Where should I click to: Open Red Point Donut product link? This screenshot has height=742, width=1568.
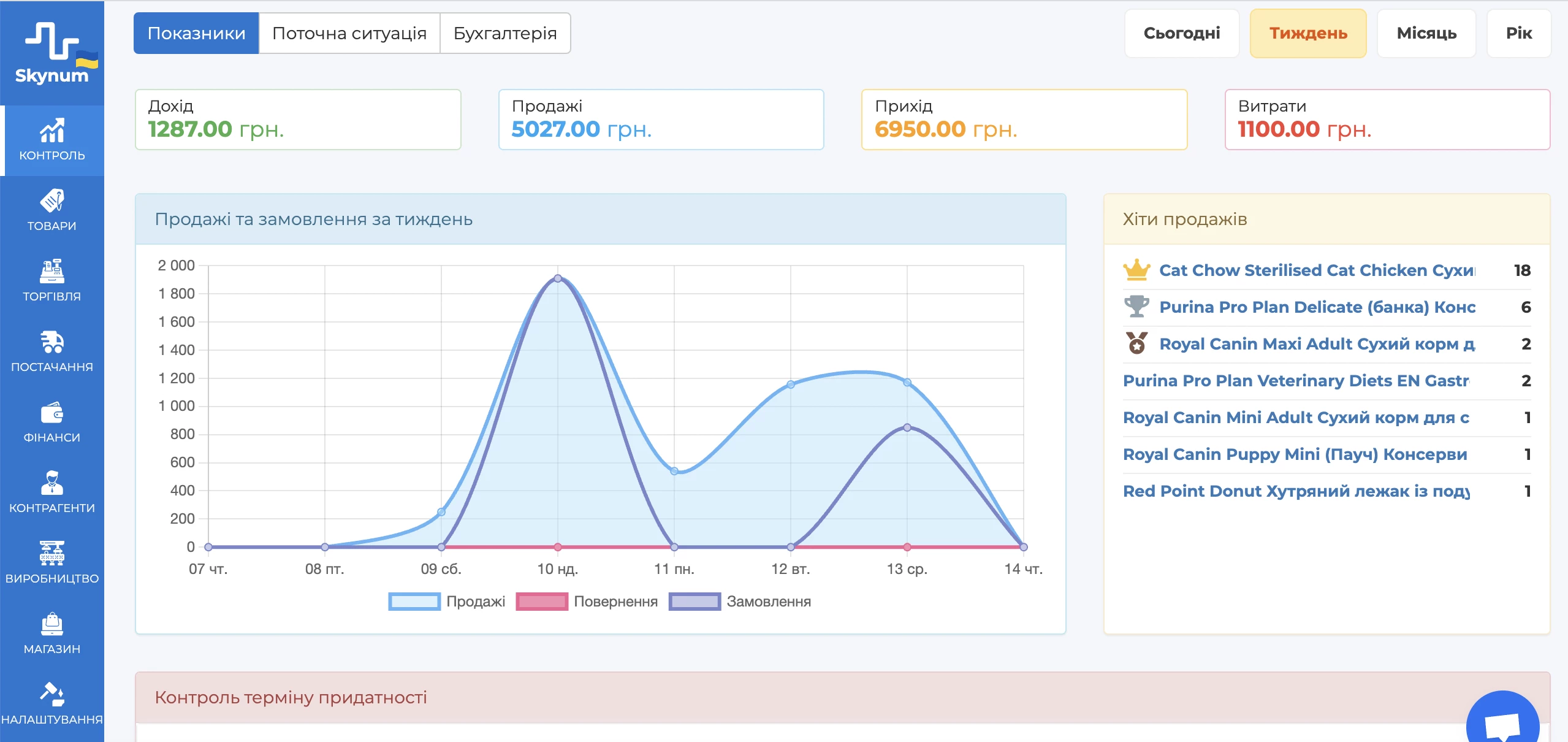pyautogui.click(x=1296, y=491)
